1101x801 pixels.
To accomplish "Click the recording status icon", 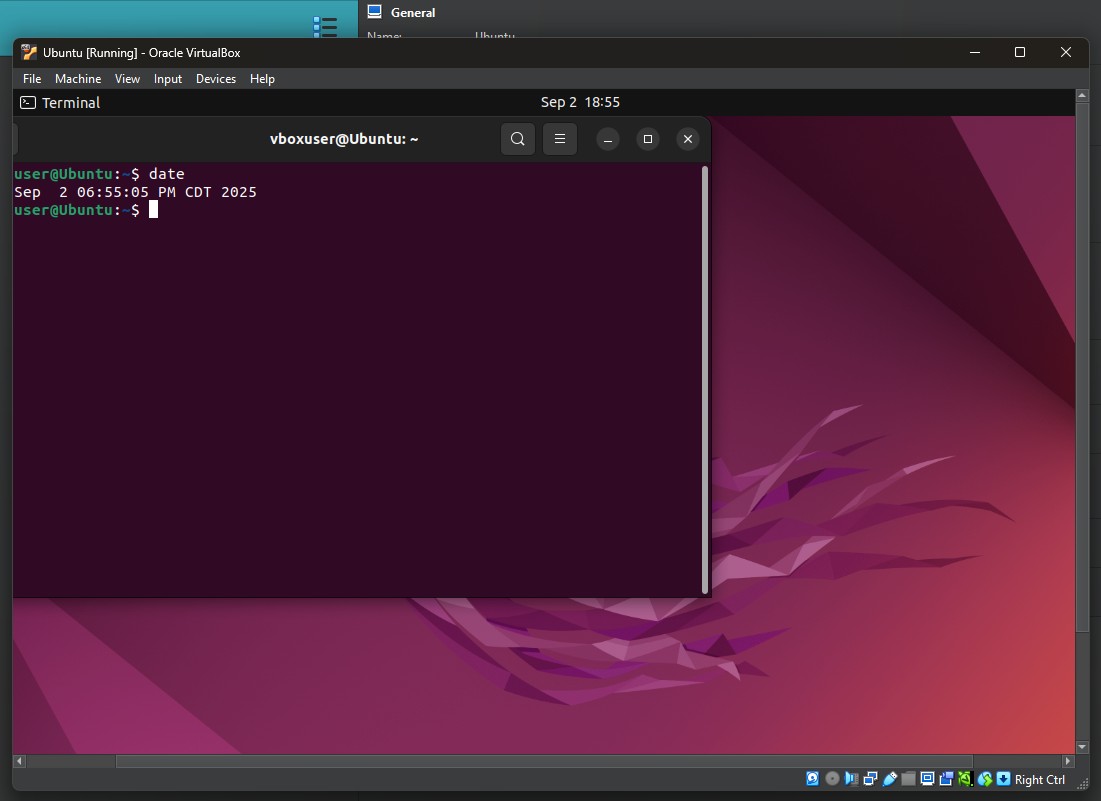I will pyautogui.click(x=945, y=778).
